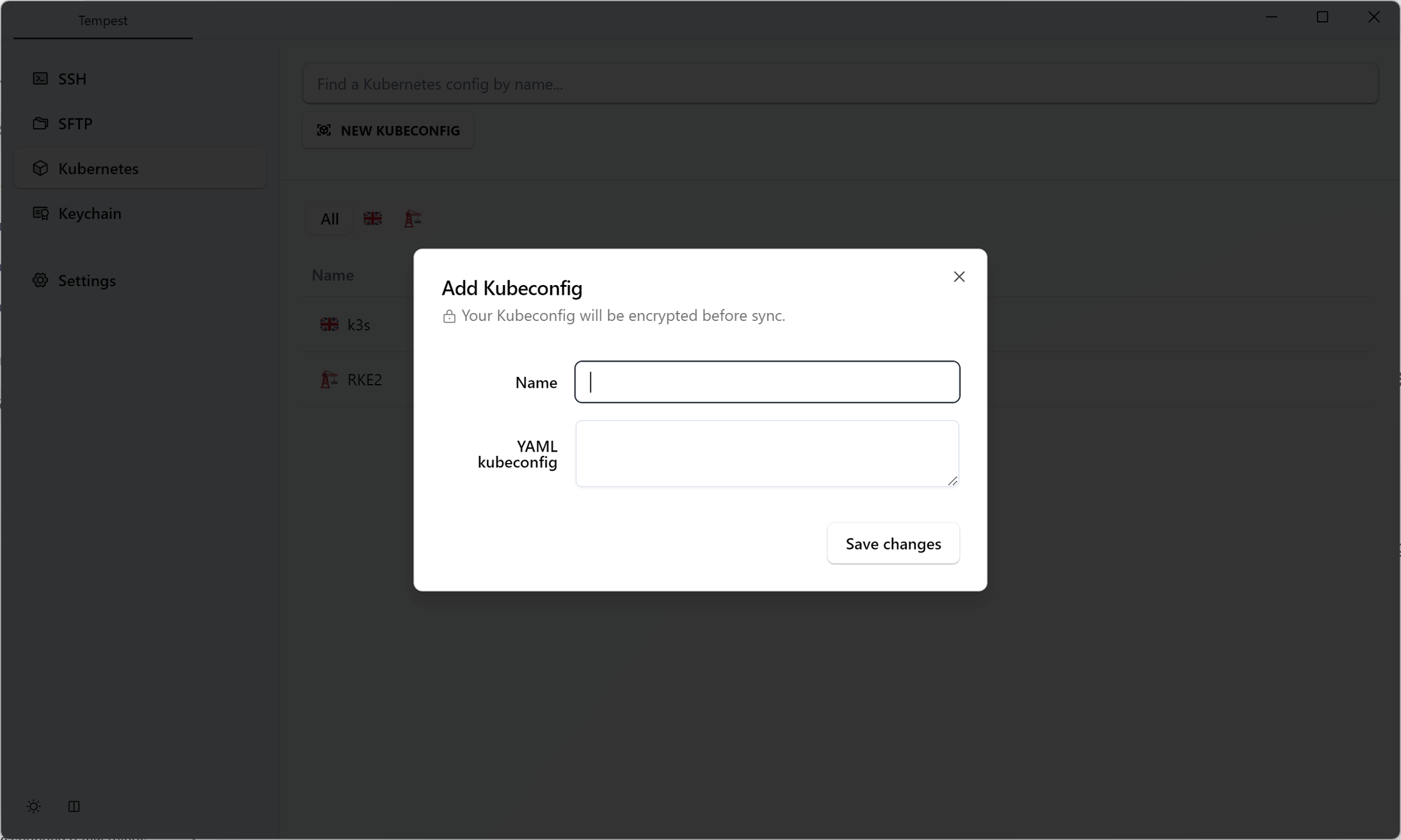Click the SSH terminal icon
1401x840 pixels.
tap(40, 79)
